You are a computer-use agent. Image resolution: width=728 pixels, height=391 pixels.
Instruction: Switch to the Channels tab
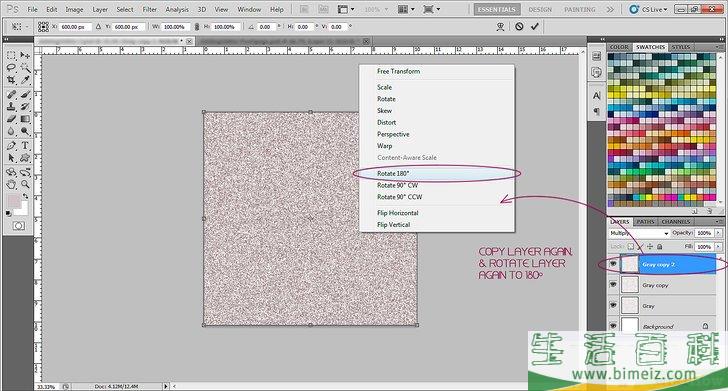click(676, 222)
